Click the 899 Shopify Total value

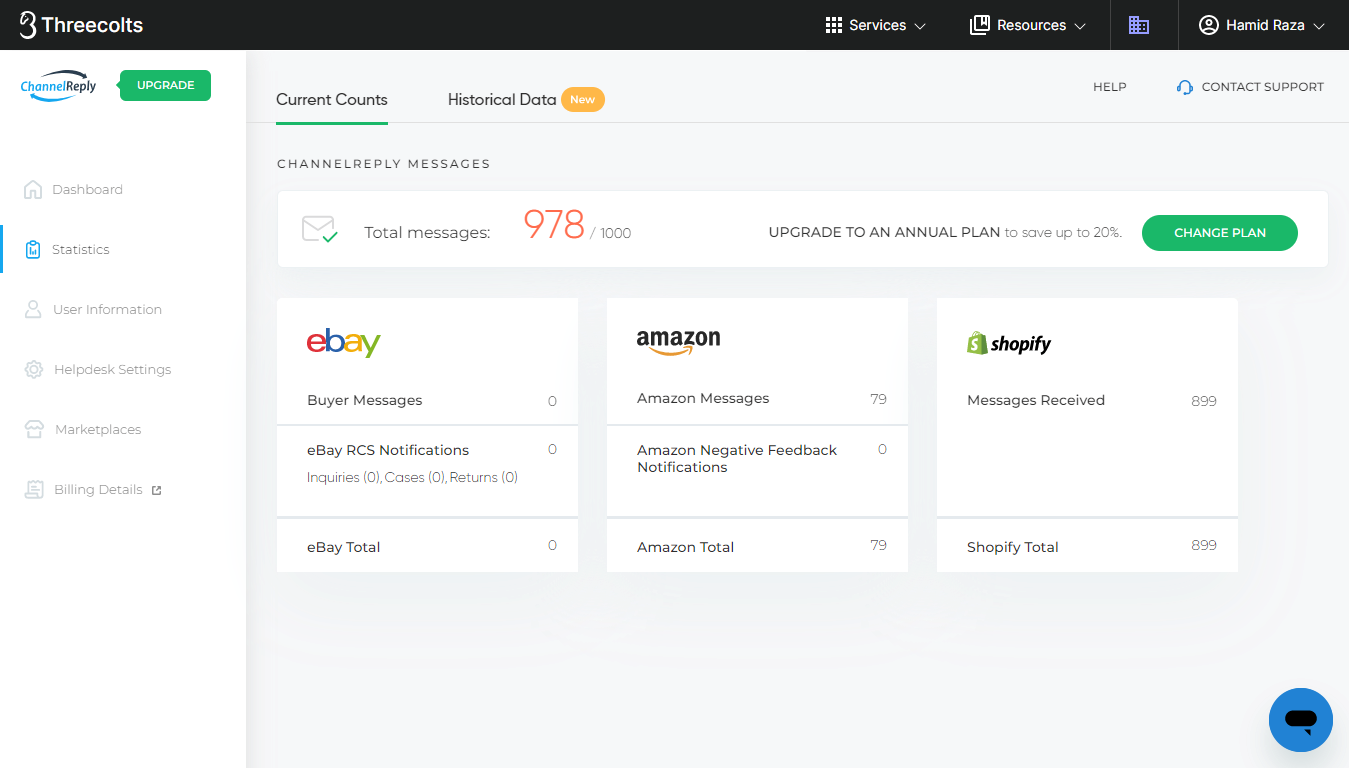coord(1204,545)
